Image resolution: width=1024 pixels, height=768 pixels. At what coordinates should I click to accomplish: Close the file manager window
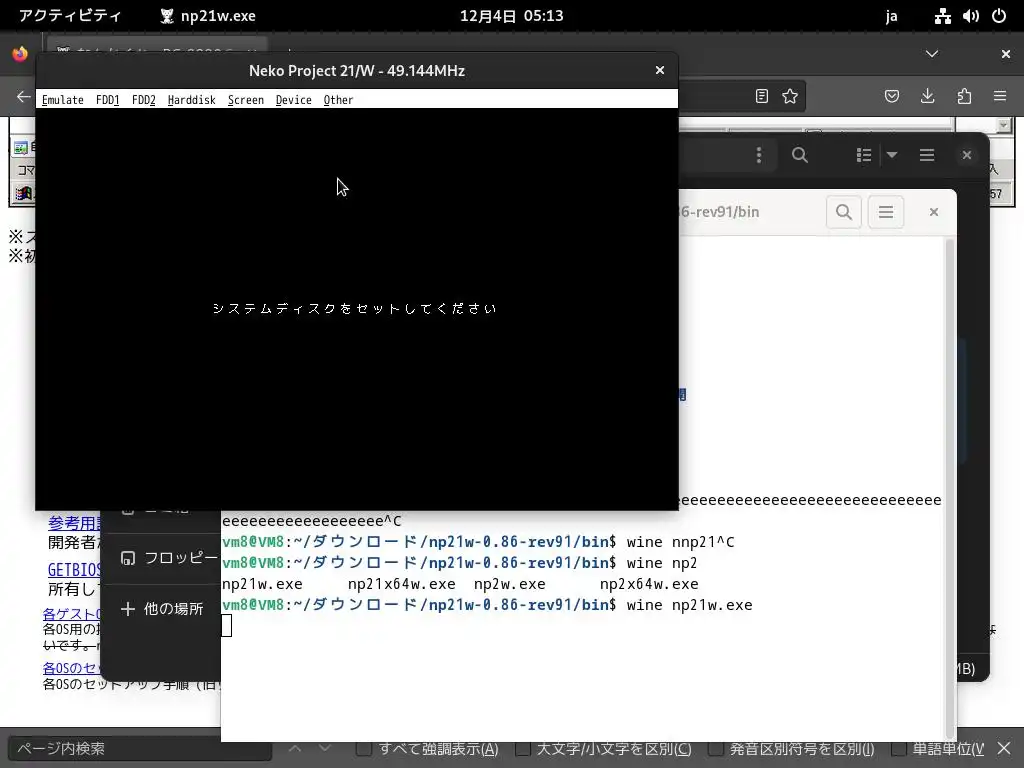tap(967, 155)
